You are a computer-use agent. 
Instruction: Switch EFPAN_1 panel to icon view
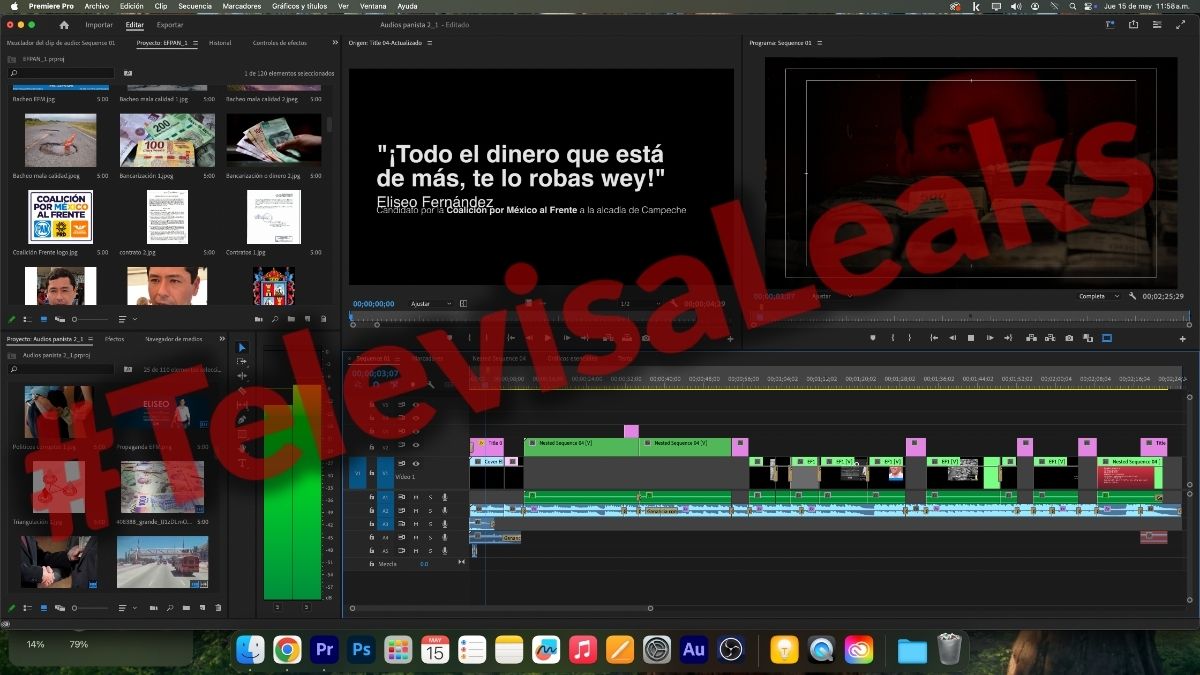pyautogui.click(x=43, y=319)
